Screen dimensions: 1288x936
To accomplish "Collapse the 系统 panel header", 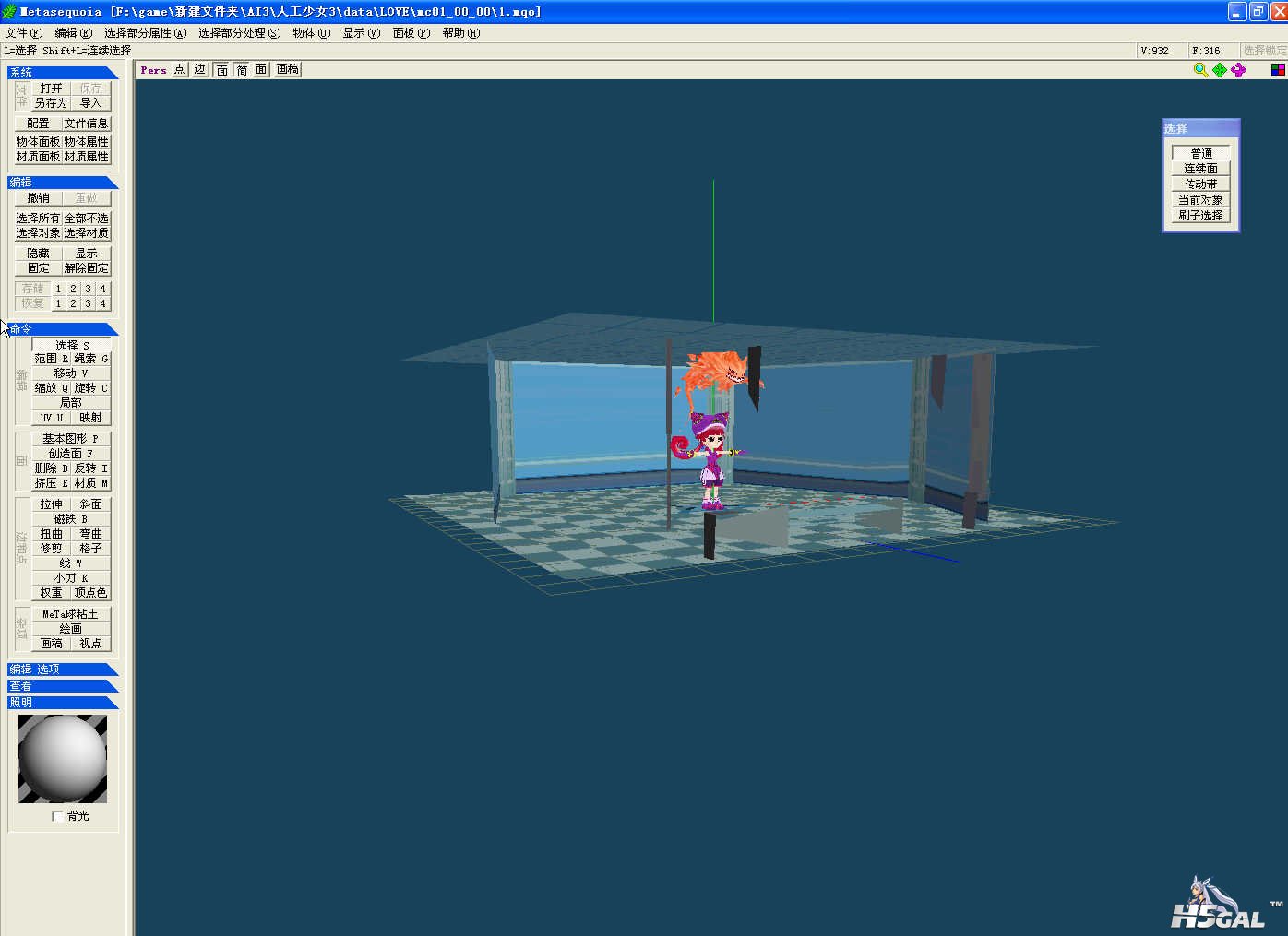I will click(x=63, y=72).
